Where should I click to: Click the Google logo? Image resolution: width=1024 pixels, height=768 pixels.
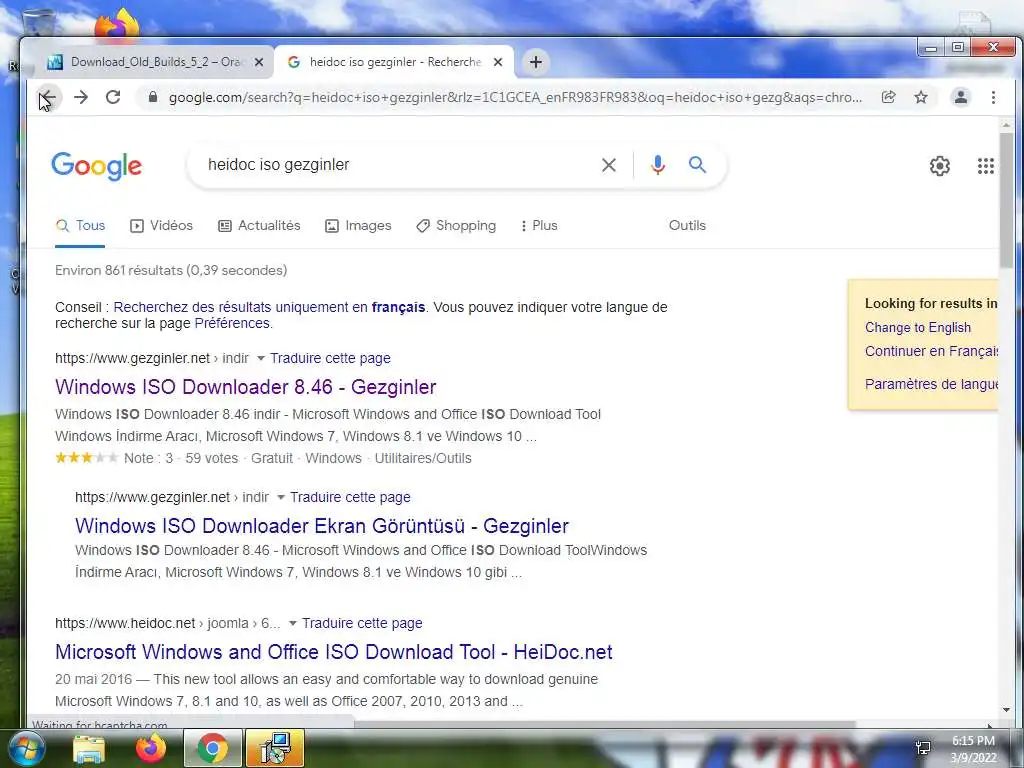click(97, 166)
